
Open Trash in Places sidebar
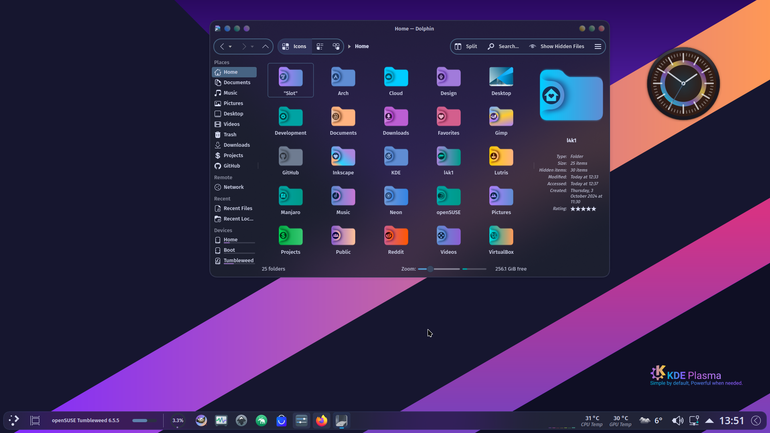[x=234, y=135]
